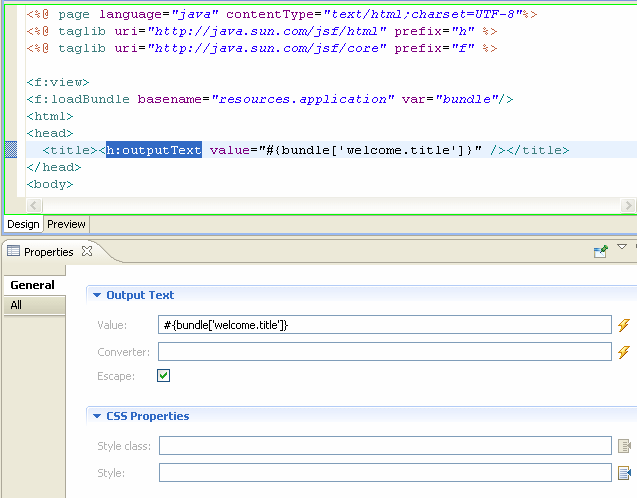Click the <f:view> tag line
This screenshot has height=498, width=637.
tap(58, 82)
